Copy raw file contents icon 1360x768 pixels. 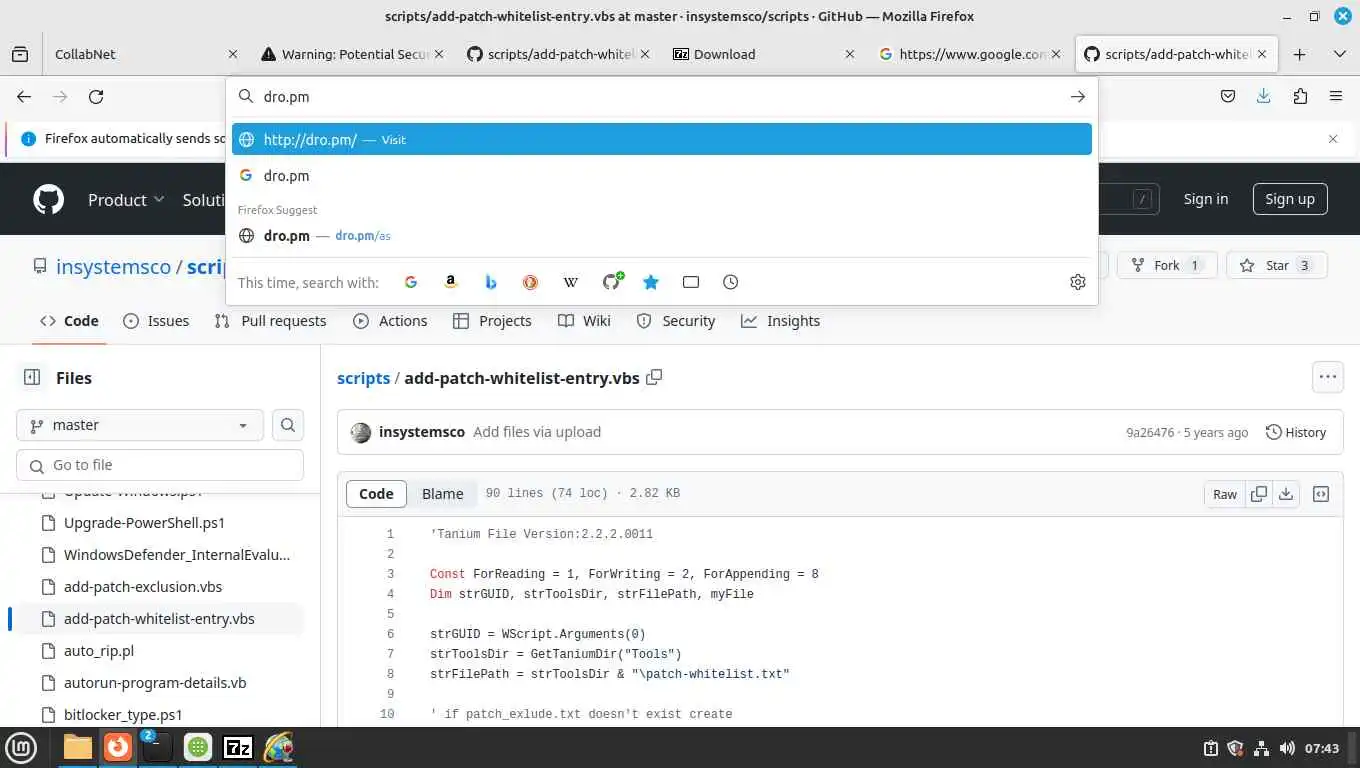(x=1259, y=494)
